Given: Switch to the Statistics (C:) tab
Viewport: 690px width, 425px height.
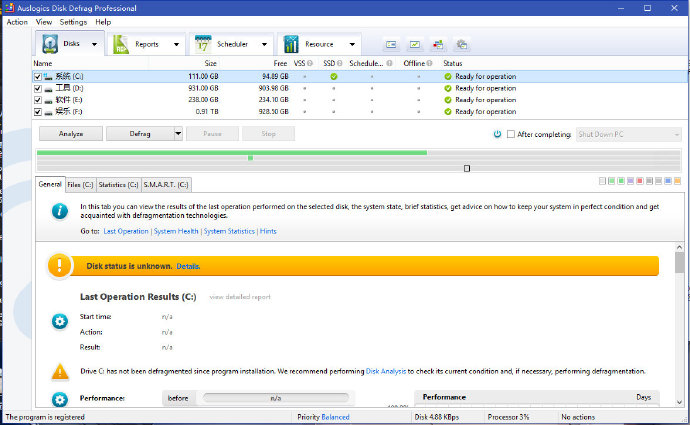Looking at the screenshot, I should (x=118, y=185).
